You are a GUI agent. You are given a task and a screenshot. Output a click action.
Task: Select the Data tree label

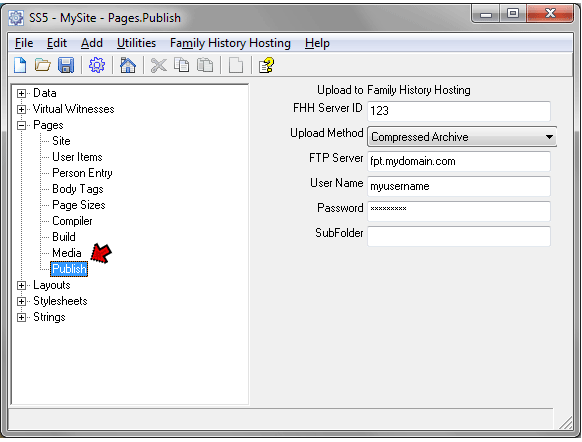45,93
